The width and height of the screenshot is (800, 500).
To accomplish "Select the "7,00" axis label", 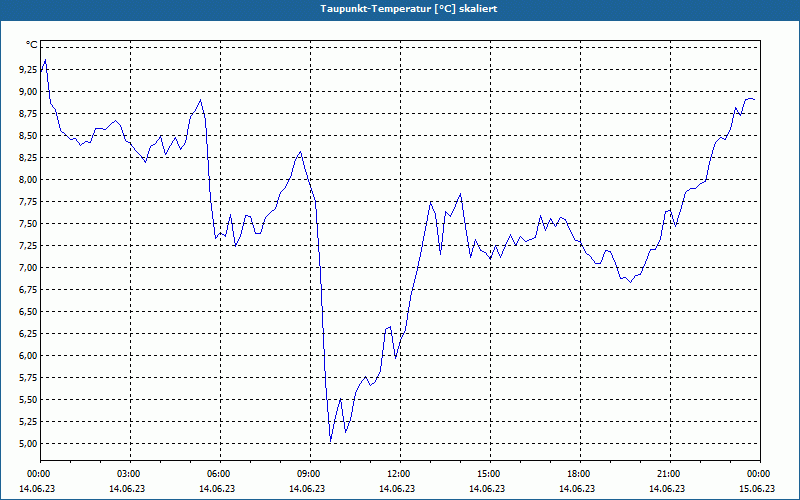I will point(29,268).
